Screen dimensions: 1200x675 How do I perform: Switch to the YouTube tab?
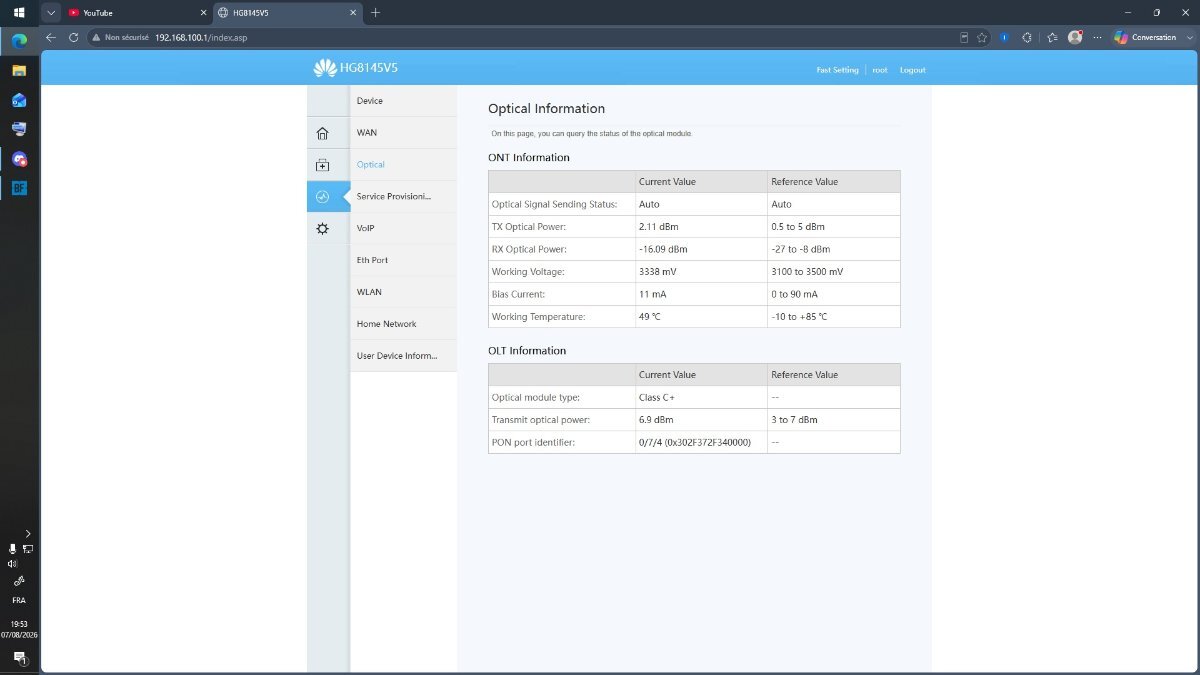[135, 13]
